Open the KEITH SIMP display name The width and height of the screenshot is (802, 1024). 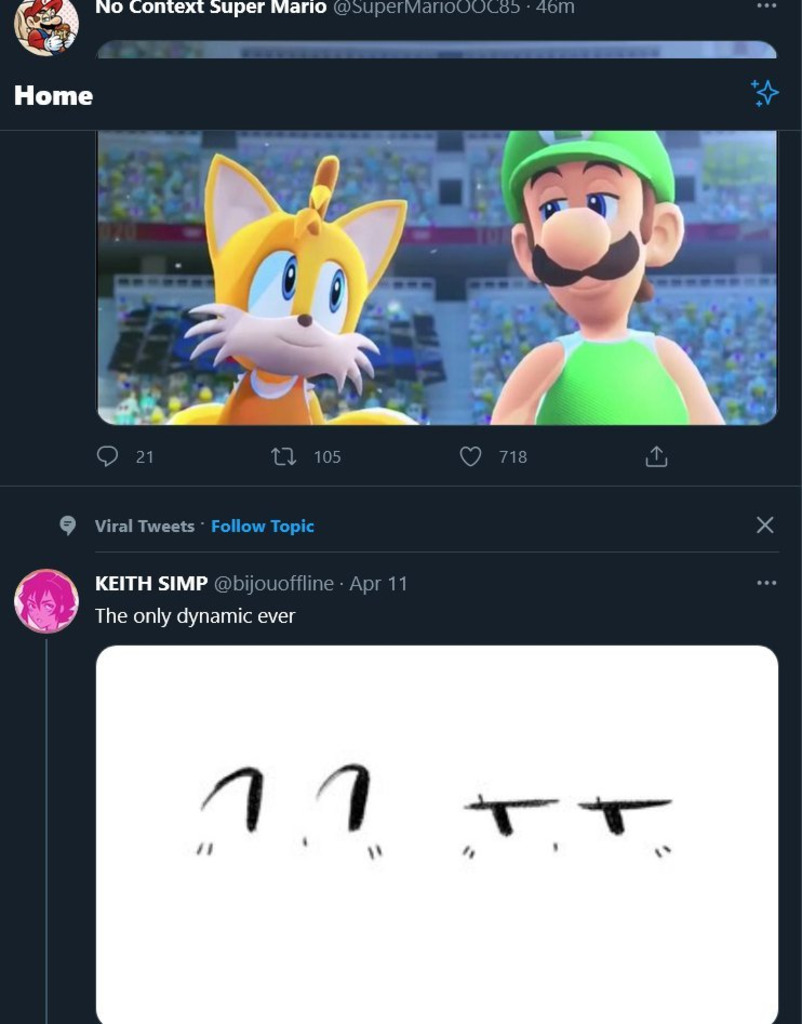[151, 584]
